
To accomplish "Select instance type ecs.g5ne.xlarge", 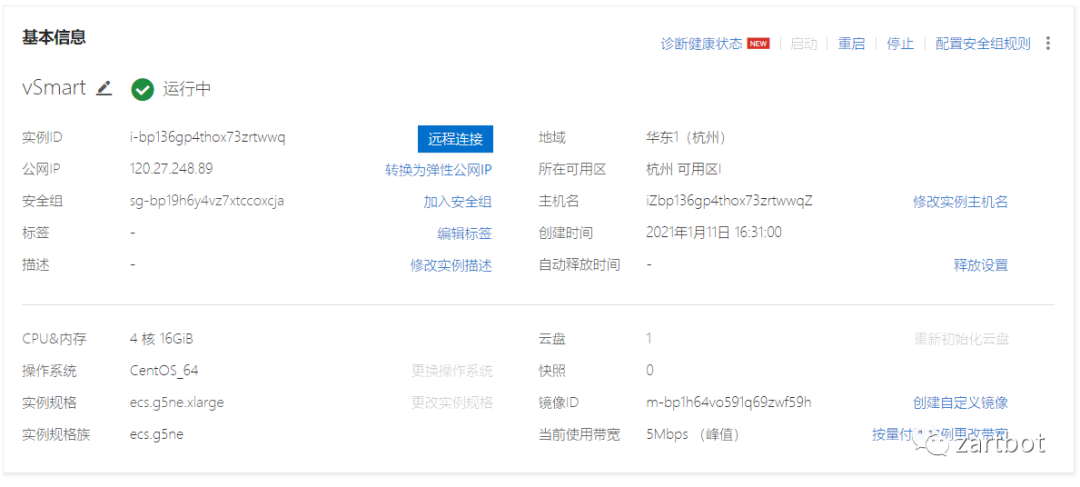I will (176, 402).
